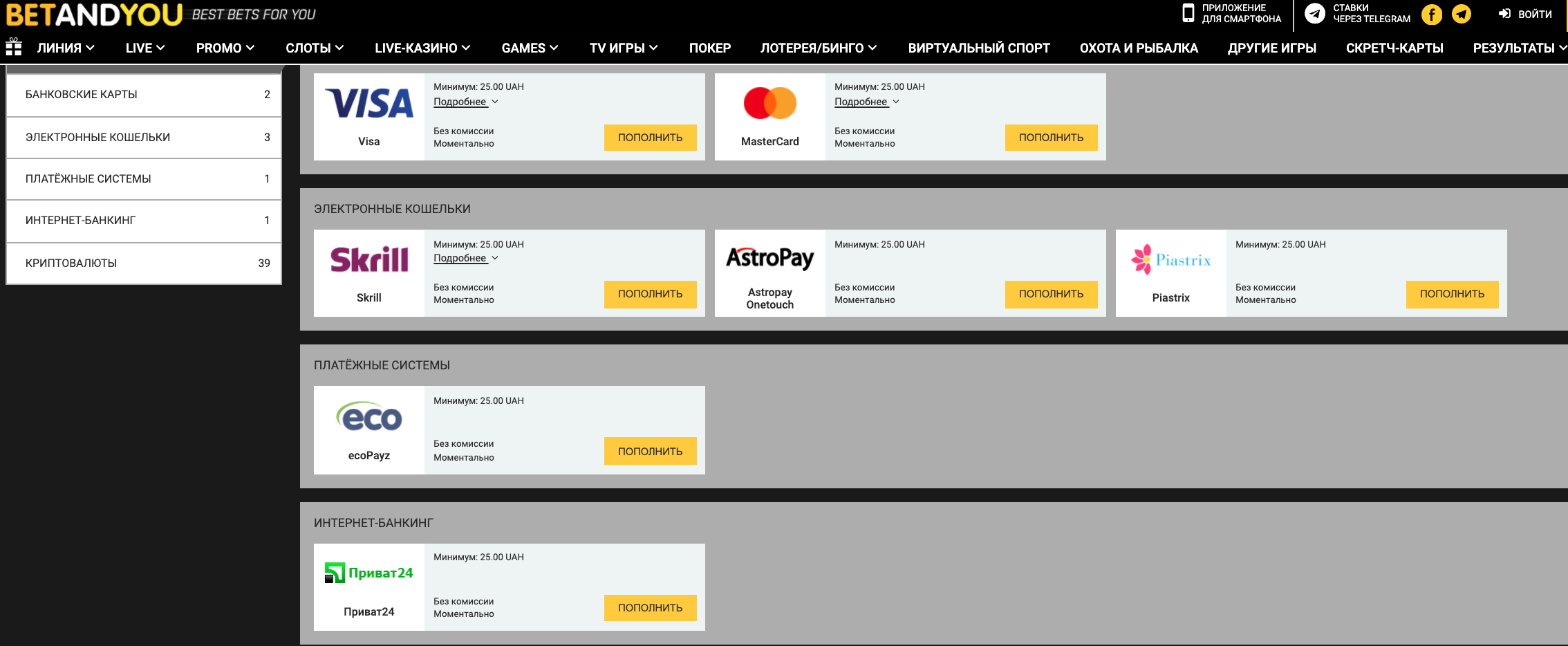
Task: Open ПРИЛОЖЕНИЕ ДЛЯ СМАРТФОНА link
Action: coord(1242,14)
